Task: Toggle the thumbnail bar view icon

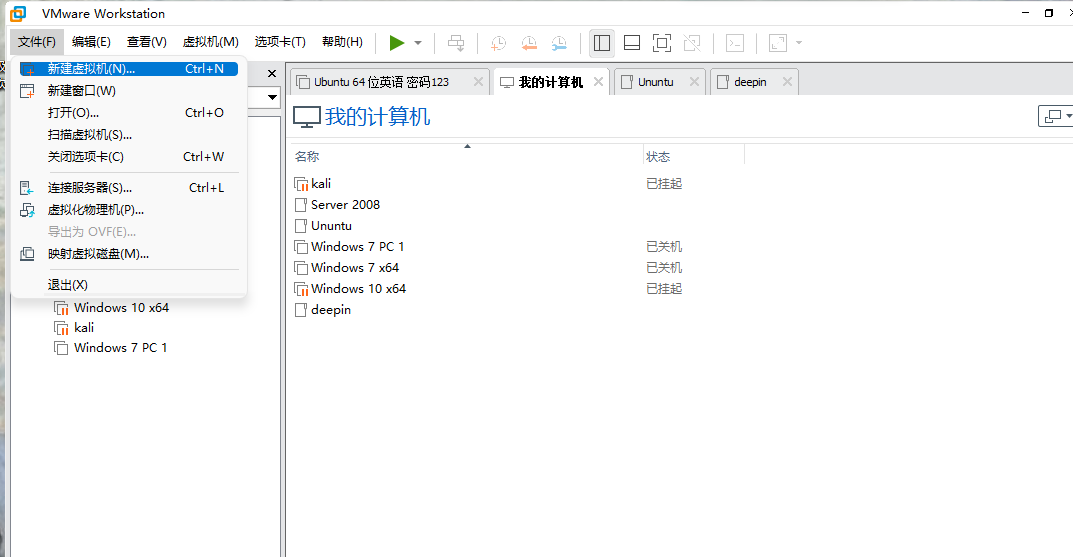Action: click(632, 43)
